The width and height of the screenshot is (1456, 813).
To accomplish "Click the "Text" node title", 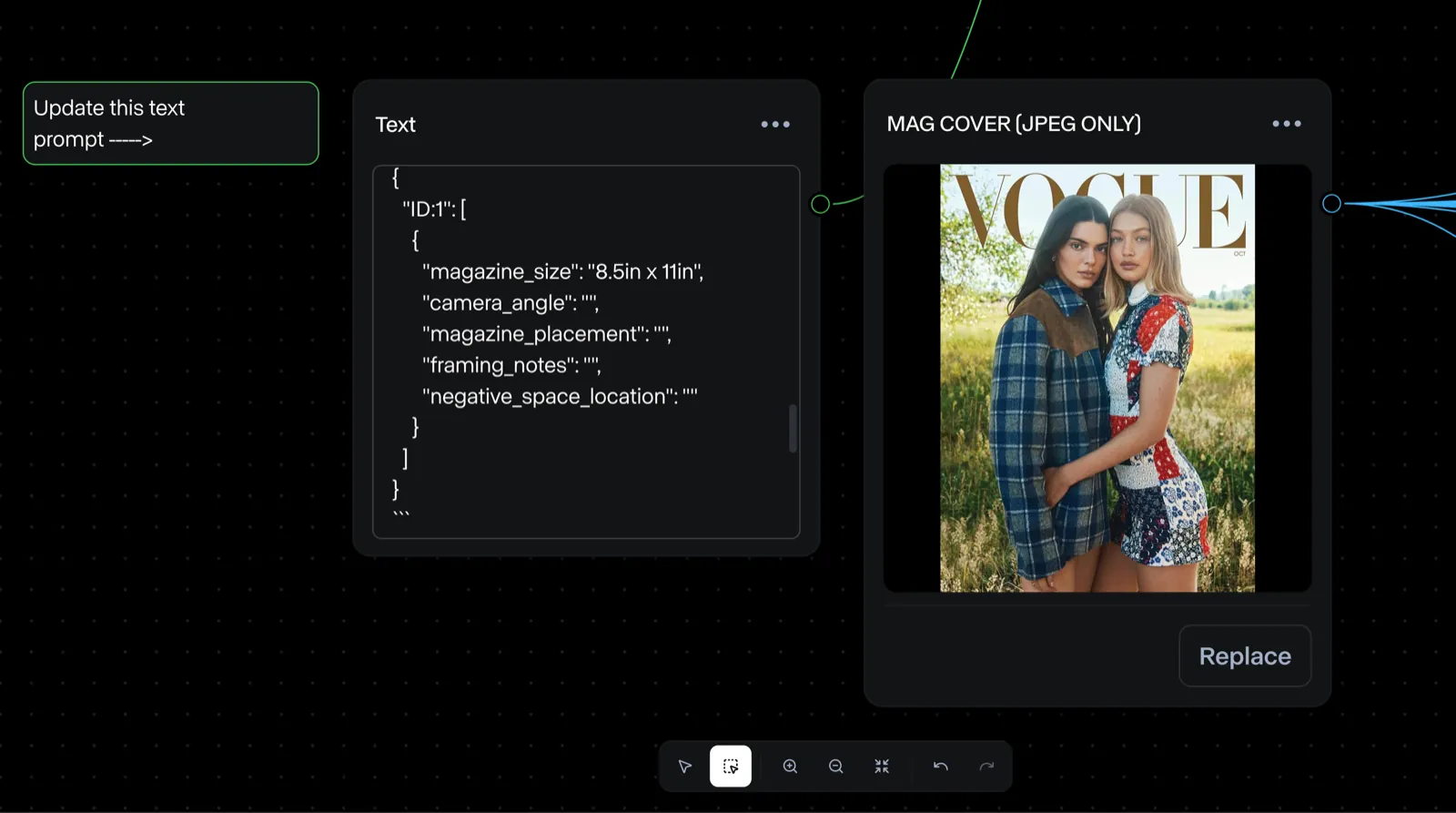I will pyautogui.click(x=395, y=125).
